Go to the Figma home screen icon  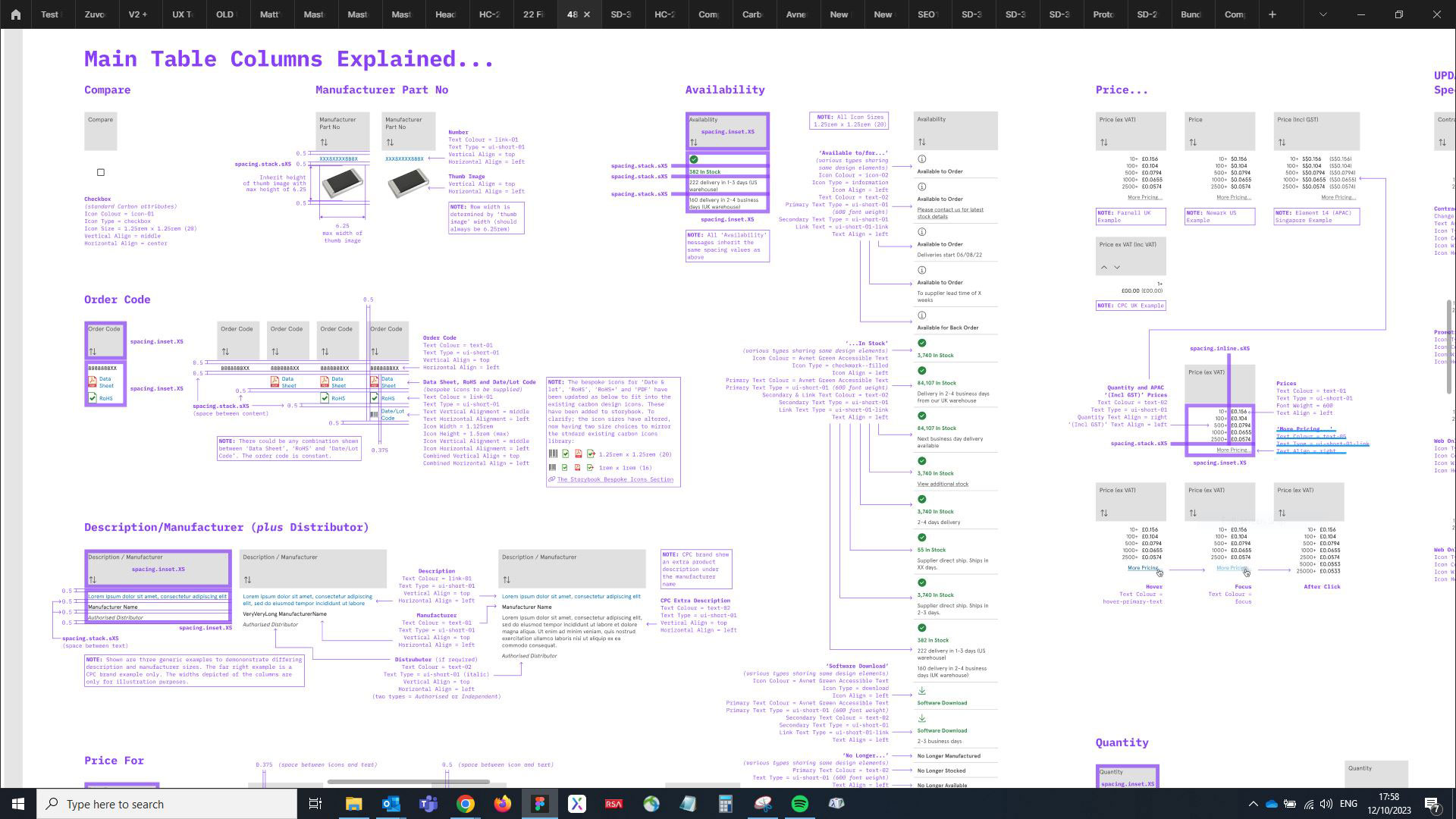pyautogui.click(x=15, y=14)
